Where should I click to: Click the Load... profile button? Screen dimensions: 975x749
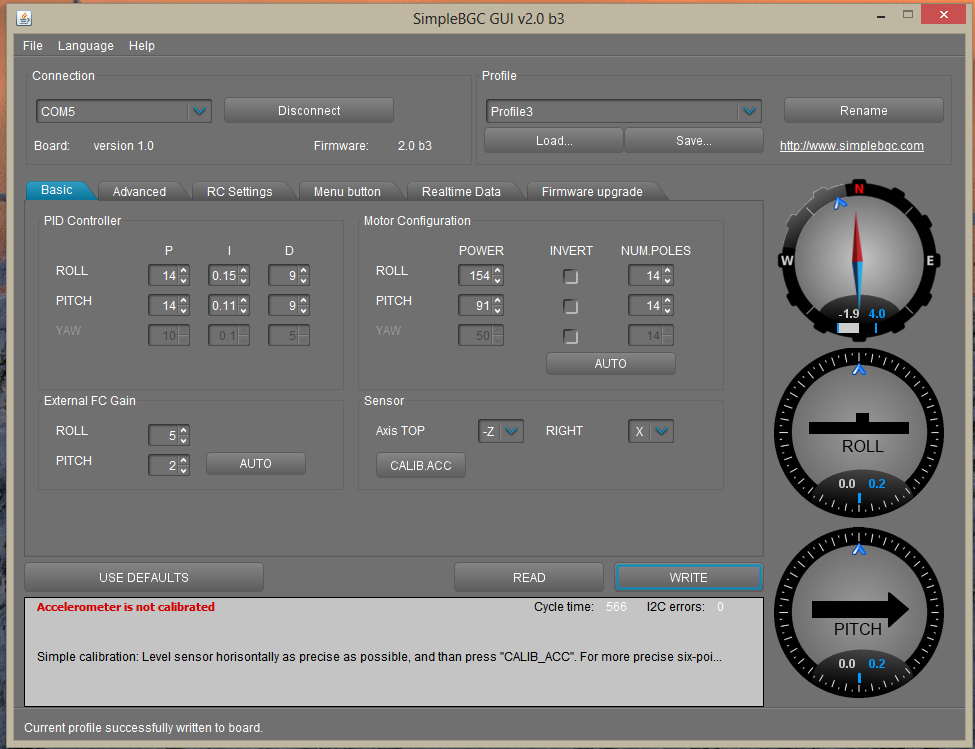pyautogui.click(x=554, y=140)
